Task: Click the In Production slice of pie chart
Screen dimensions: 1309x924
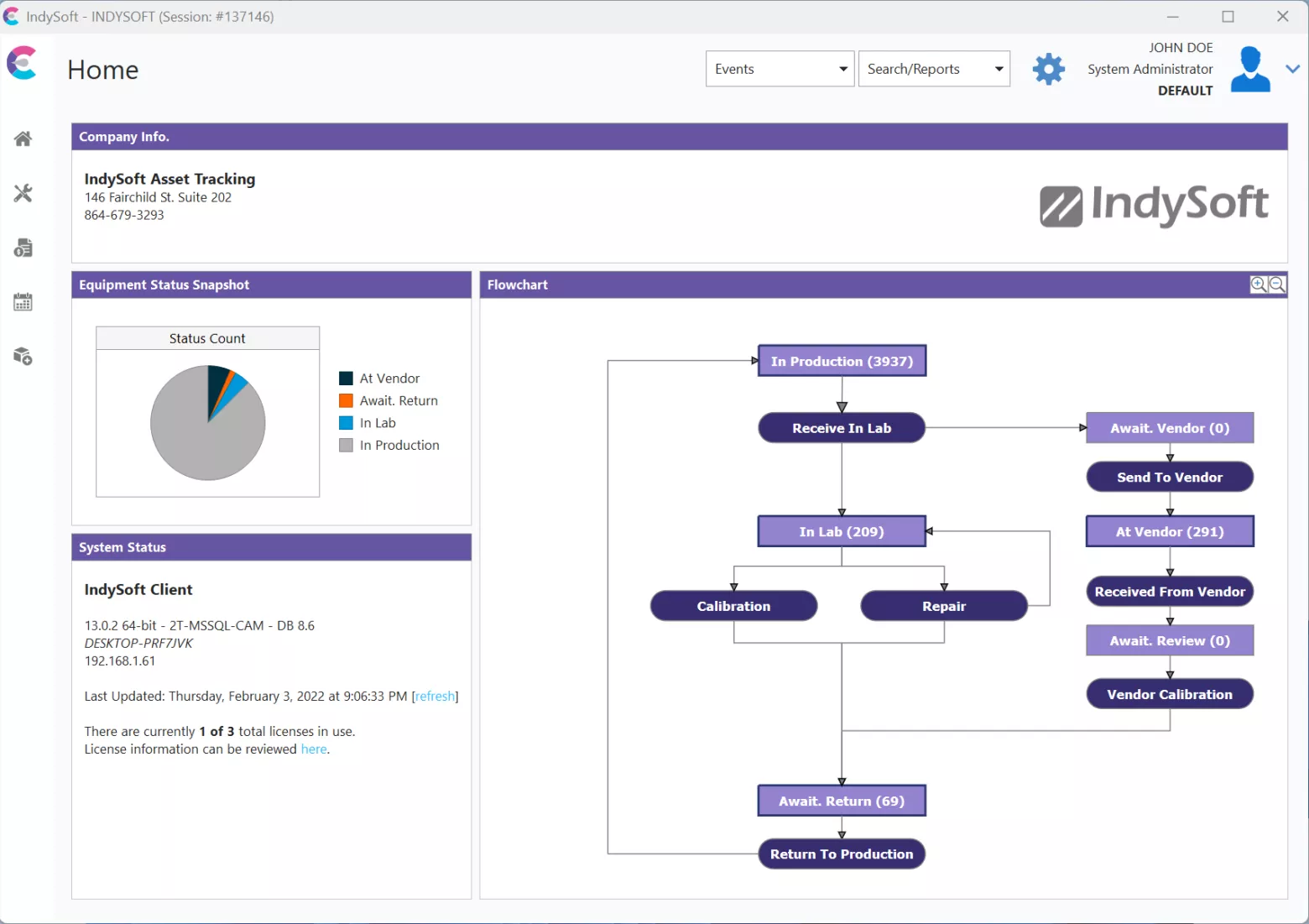Action: (197, 436)
